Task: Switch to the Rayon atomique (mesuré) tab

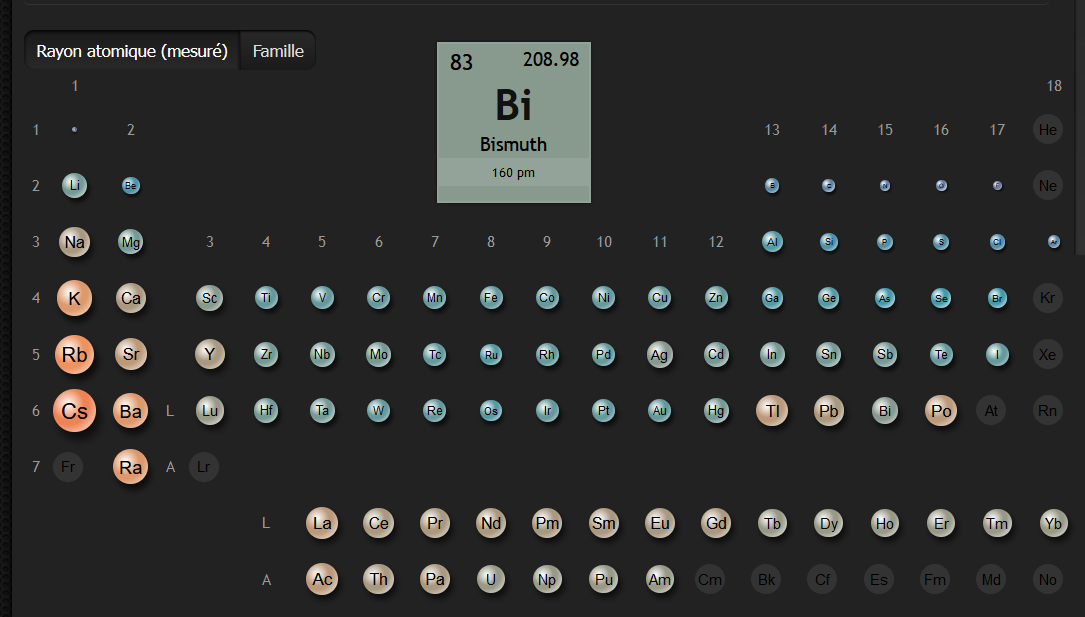Action: [133, 51]
